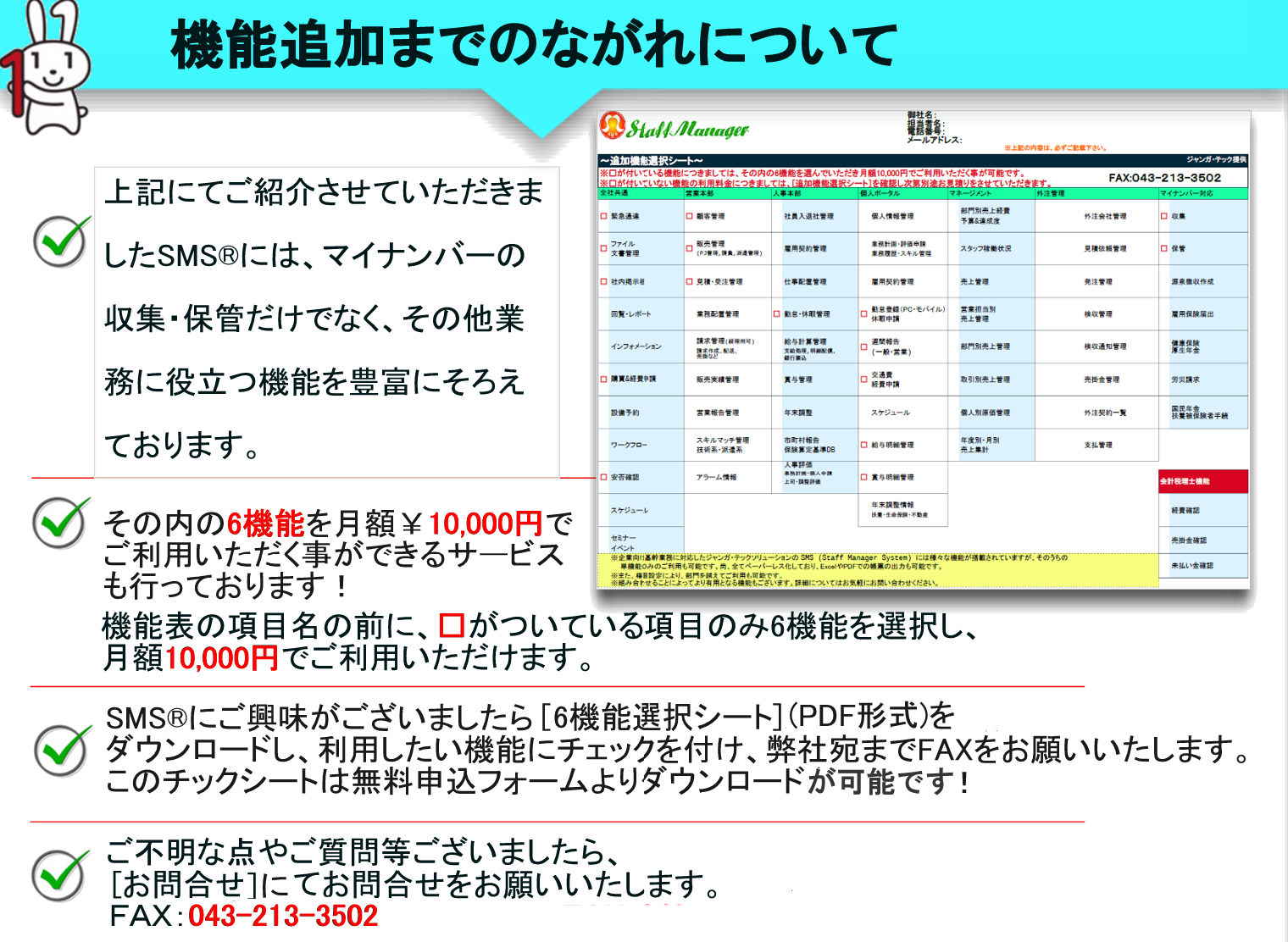
Task: Click the Staff Manager green script wordmark
Action: pyautogui.click(x=688, y=130)
